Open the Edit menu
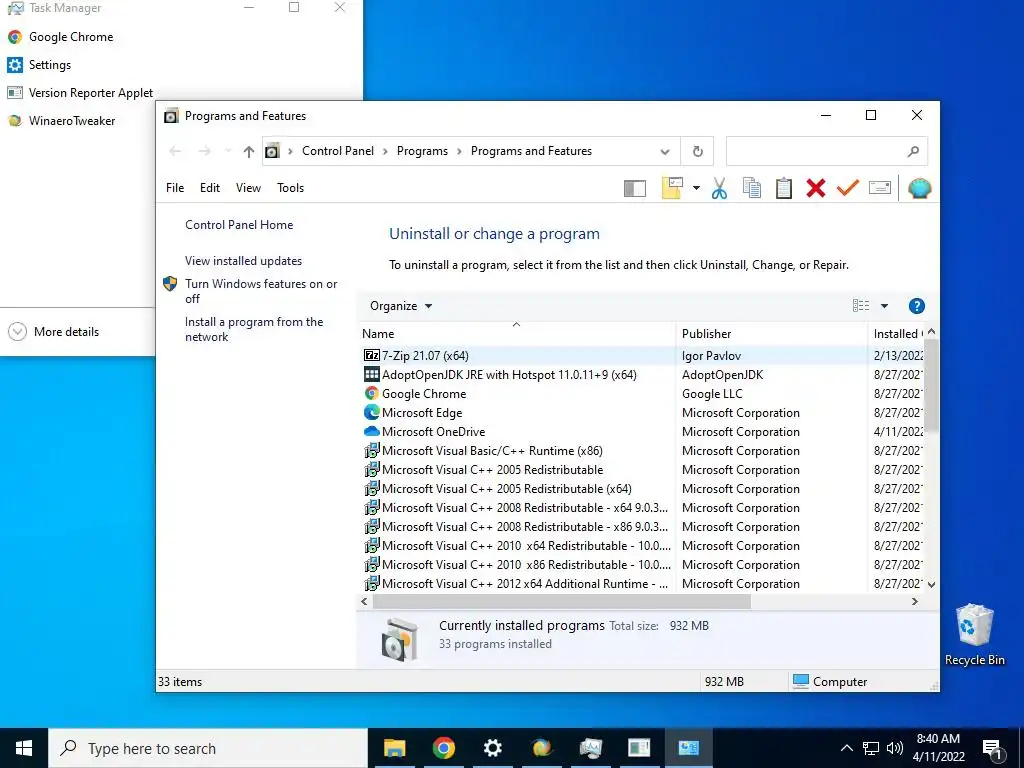This screenshot has height=768, width=1024. 210,188
